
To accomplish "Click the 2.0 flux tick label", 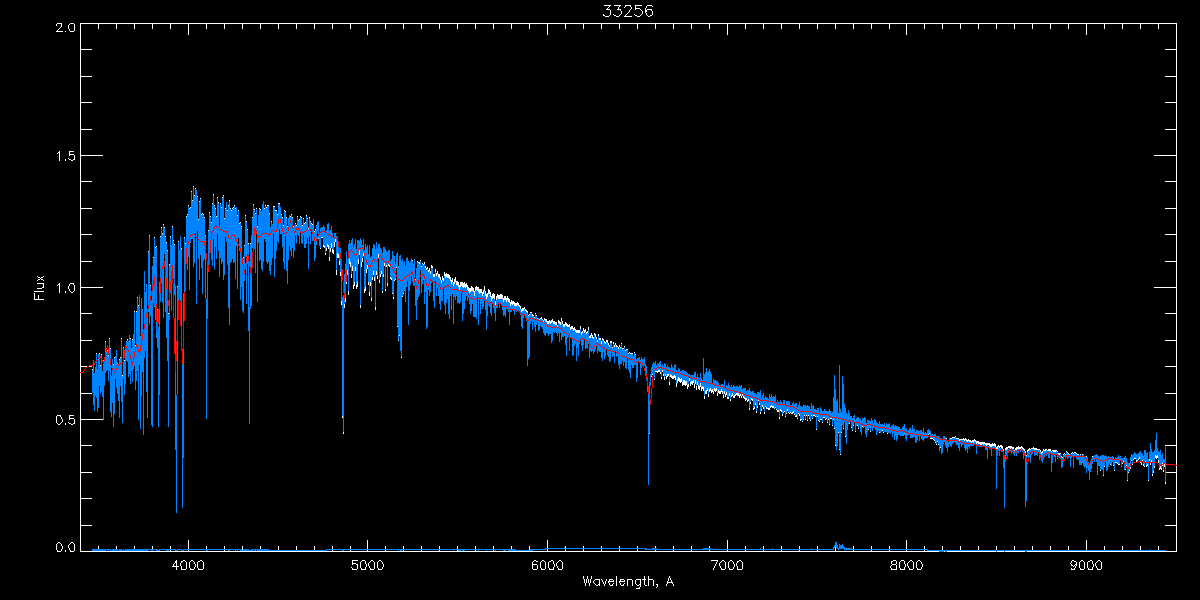I will 66,28.
